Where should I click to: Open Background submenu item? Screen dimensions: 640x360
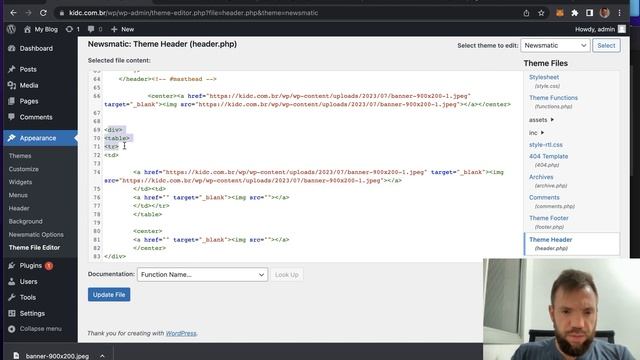pyautogui.click(x=26, y=221)
